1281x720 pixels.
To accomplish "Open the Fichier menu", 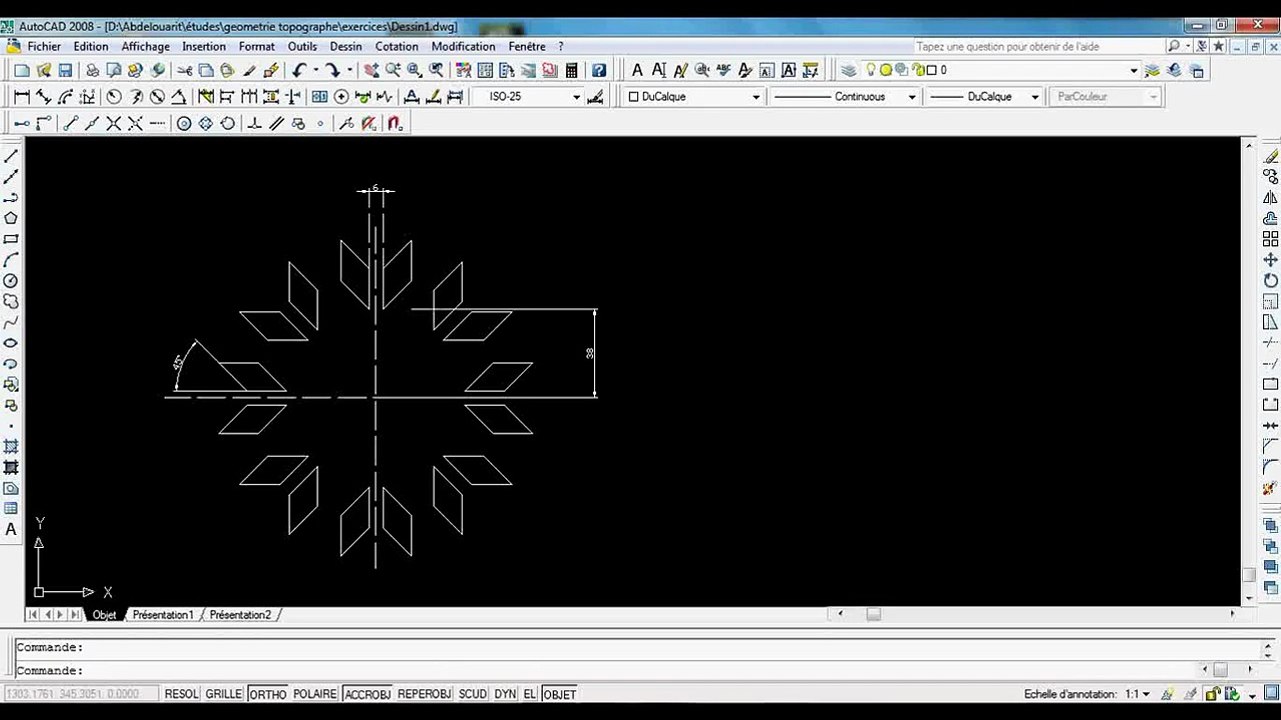I will [44, 46].
